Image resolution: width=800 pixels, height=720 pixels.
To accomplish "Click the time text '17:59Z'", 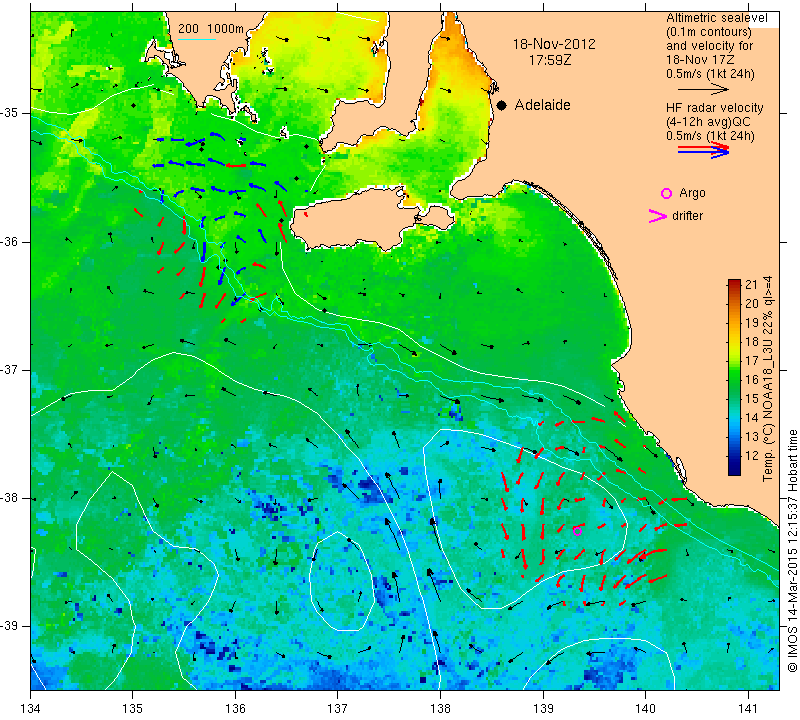I will (x=549, y=60).
